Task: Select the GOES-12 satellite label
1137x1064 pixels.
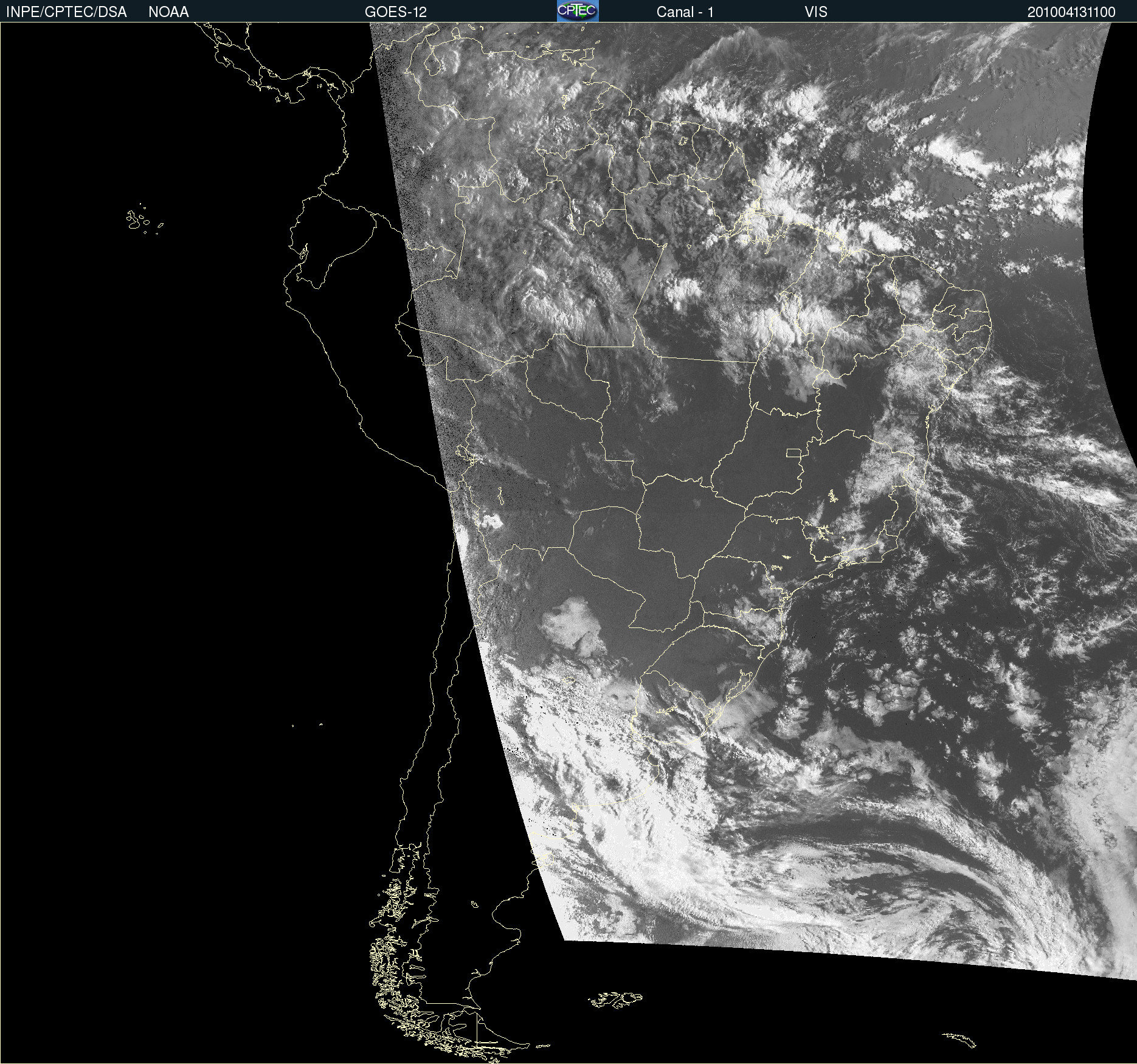Action: coord(396,12)
